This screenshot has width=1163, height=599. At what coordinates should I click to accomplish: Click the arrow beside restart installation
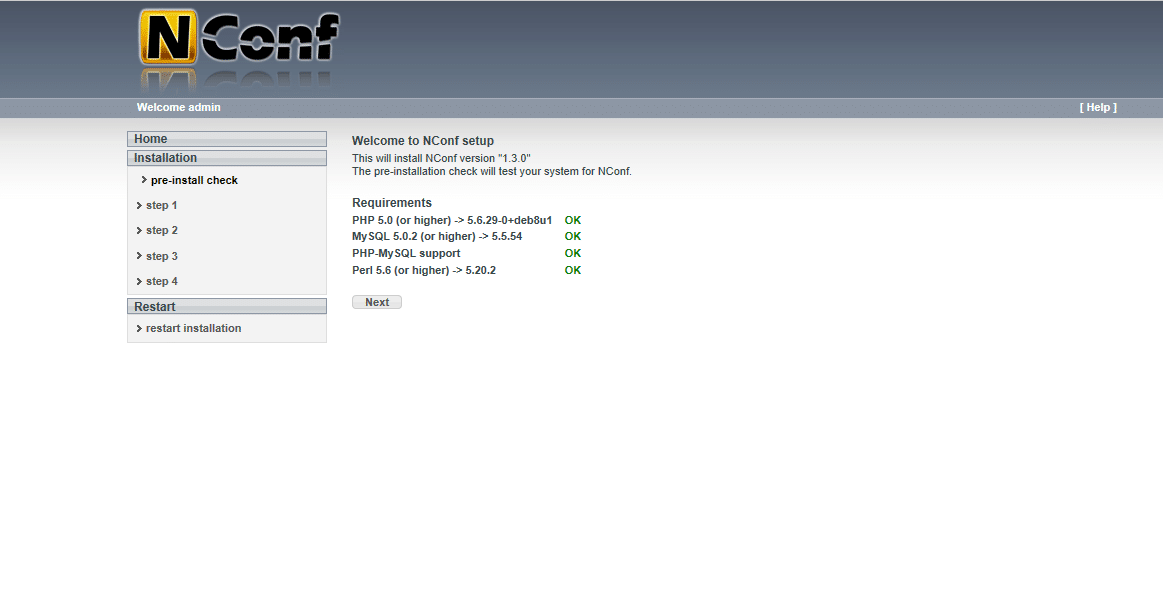coord(139,328)
